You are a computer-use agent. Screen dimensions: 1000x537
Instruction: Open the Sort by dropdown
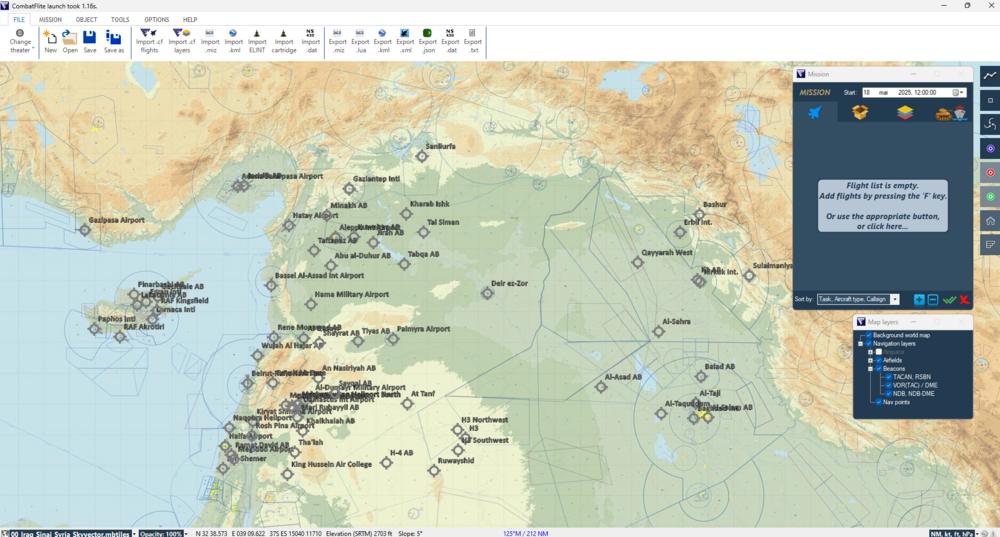[895, 299]
